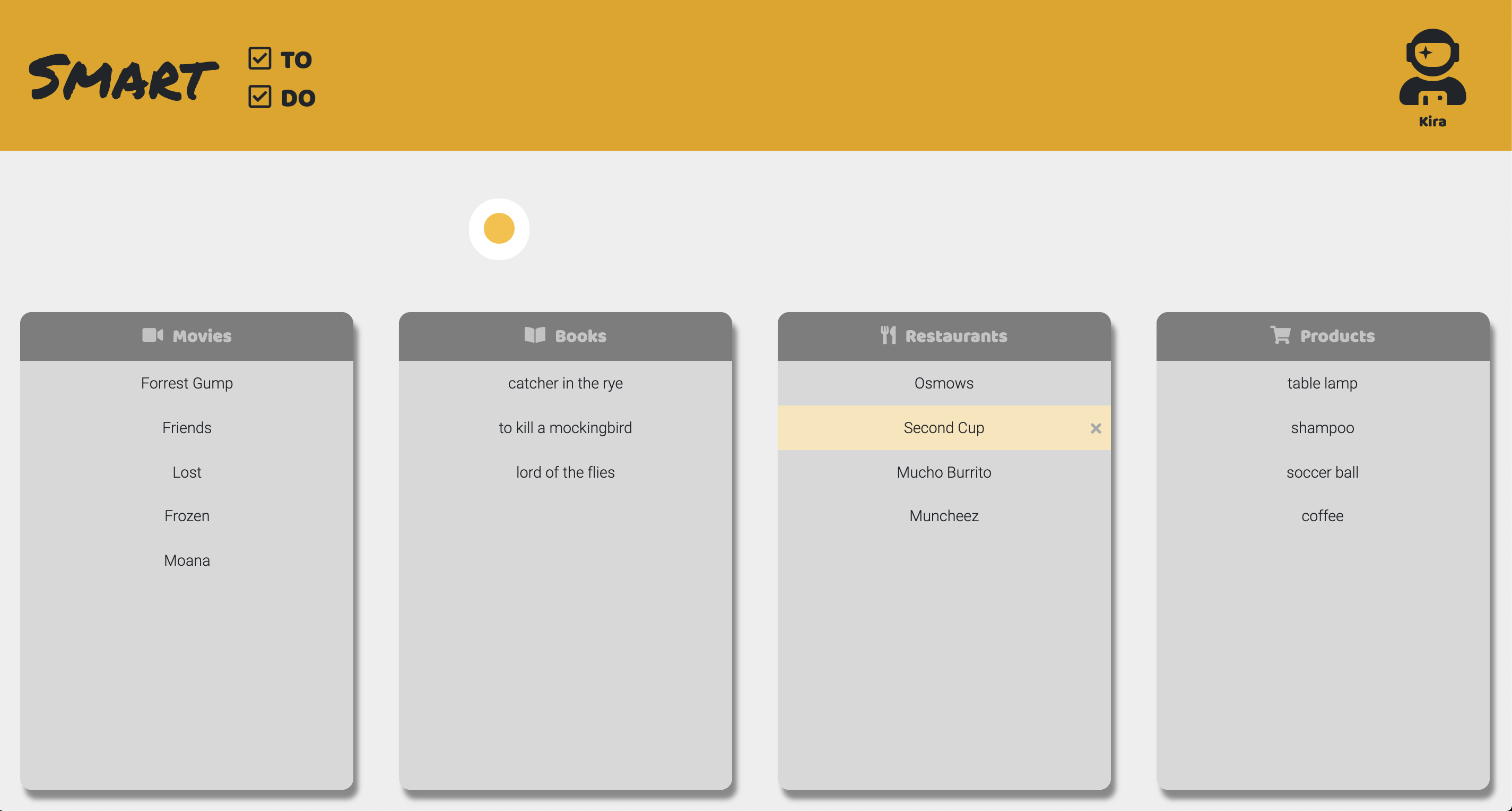Click the Kira username label
1512x811 pixels.
(x=1432, y=122)
